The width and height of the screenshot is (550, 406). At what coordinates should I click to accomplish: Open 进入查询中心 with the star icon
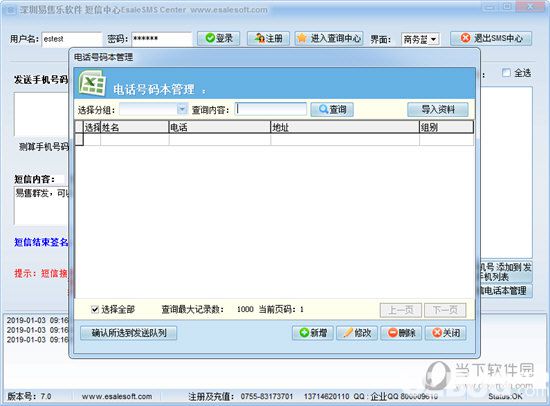[x=329, y=38]
